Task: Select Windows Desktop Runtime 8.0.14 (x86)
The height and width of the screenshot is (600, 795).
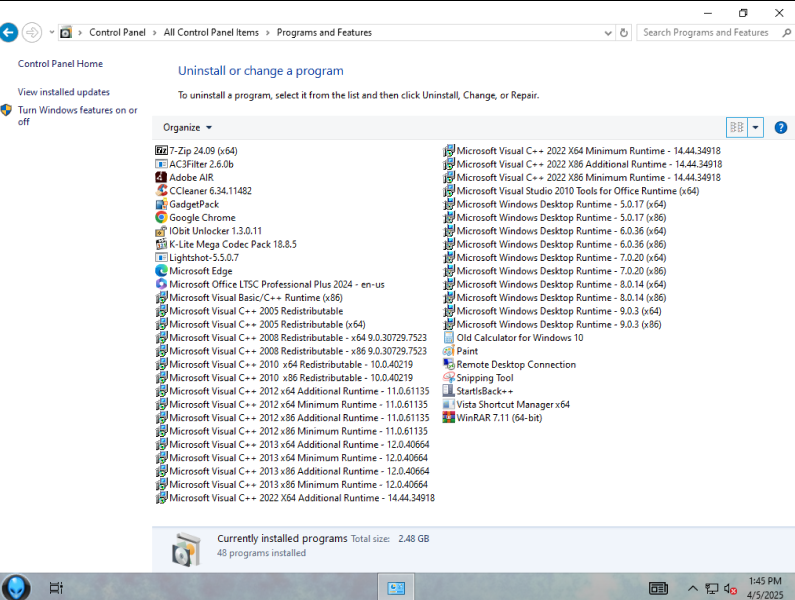Action: click(x=555, y=298)
